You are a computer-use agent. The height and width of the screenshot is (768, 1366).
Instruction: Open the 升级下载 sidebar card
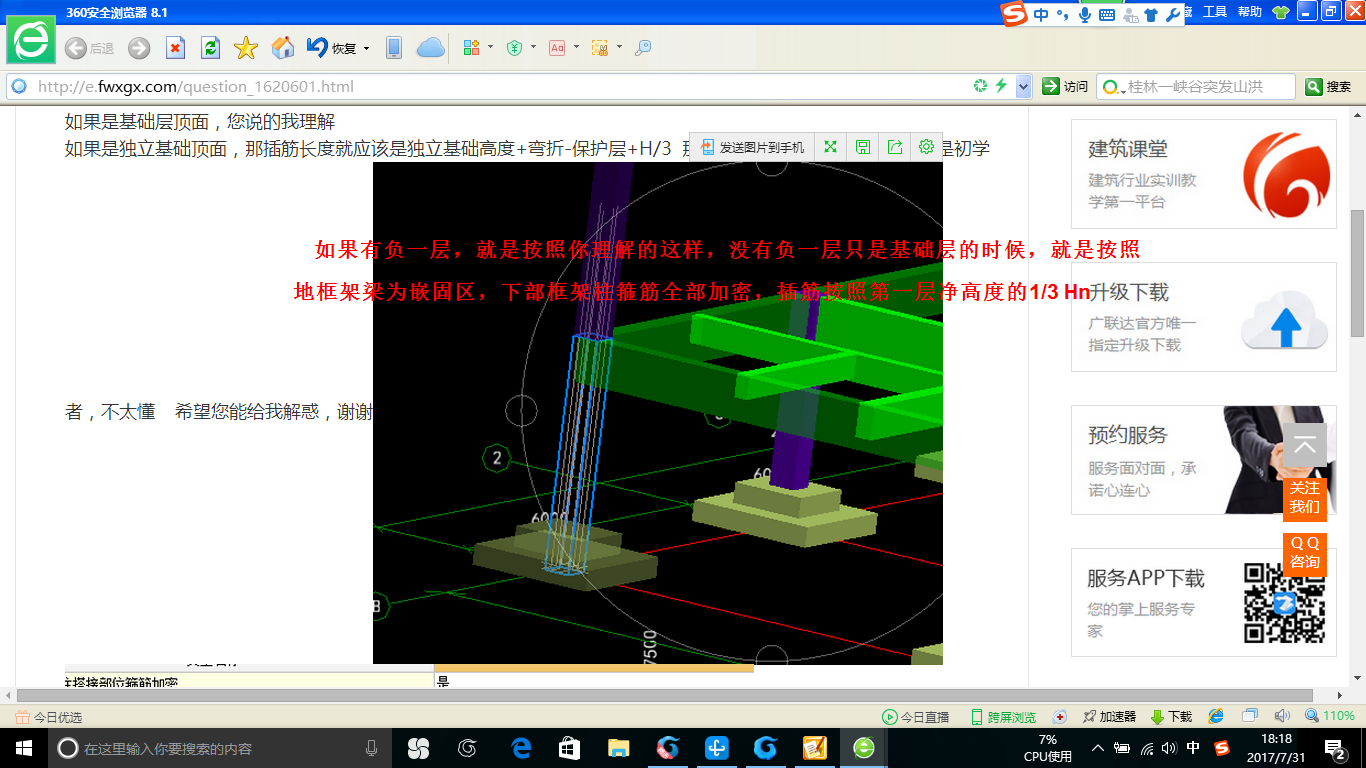(1203, 317)
